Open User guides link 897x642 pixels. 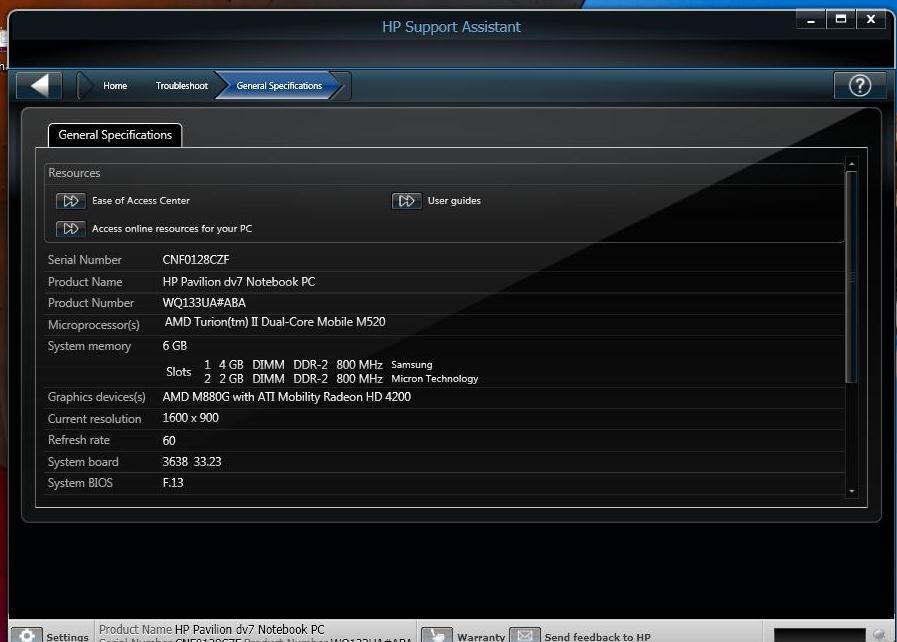coord(454,201)
